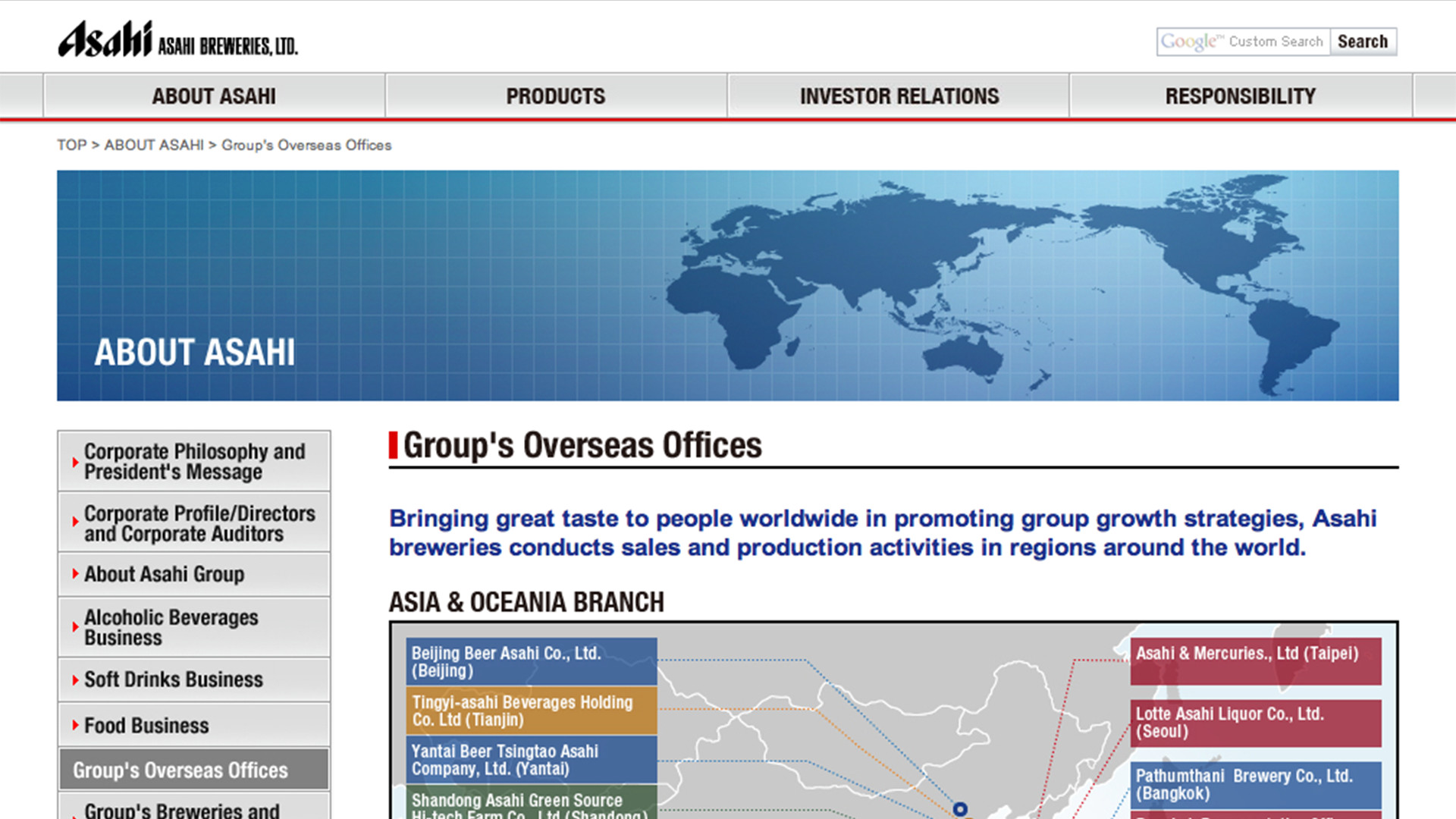Open About Asahi Group sidebar item
This screenshot has width=1456, height=819.
coord(194,574)
